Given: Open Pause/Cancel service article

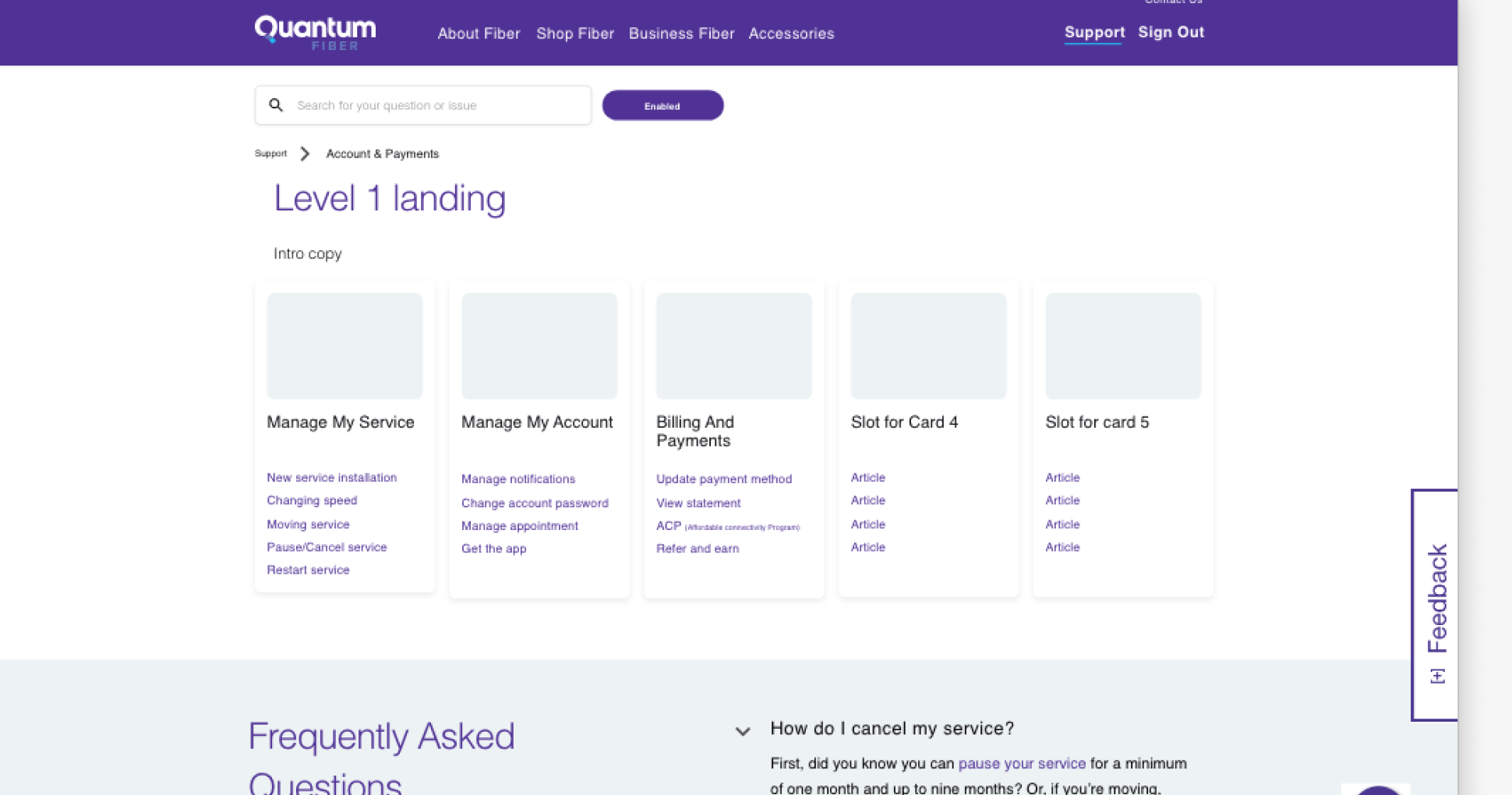Looking at the screenshot, I should (x=327, y=547).
